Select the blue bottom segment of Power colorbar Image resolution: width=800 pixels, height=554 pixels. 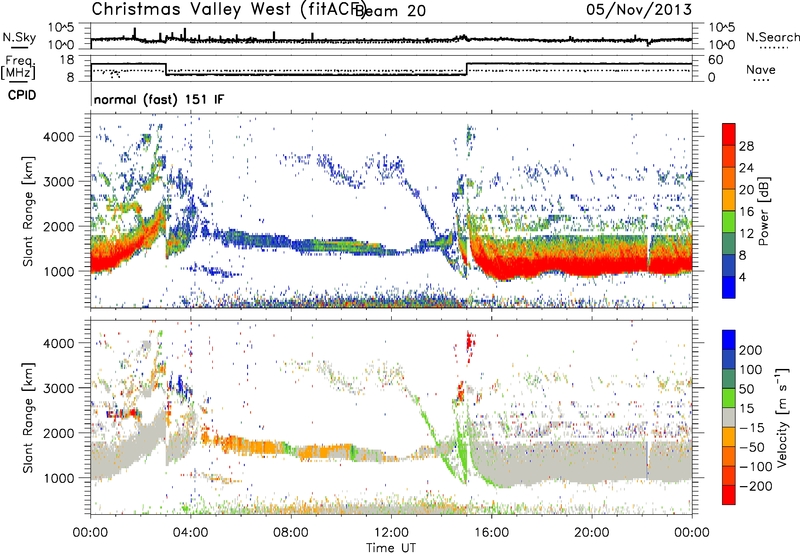coord(729,287)
